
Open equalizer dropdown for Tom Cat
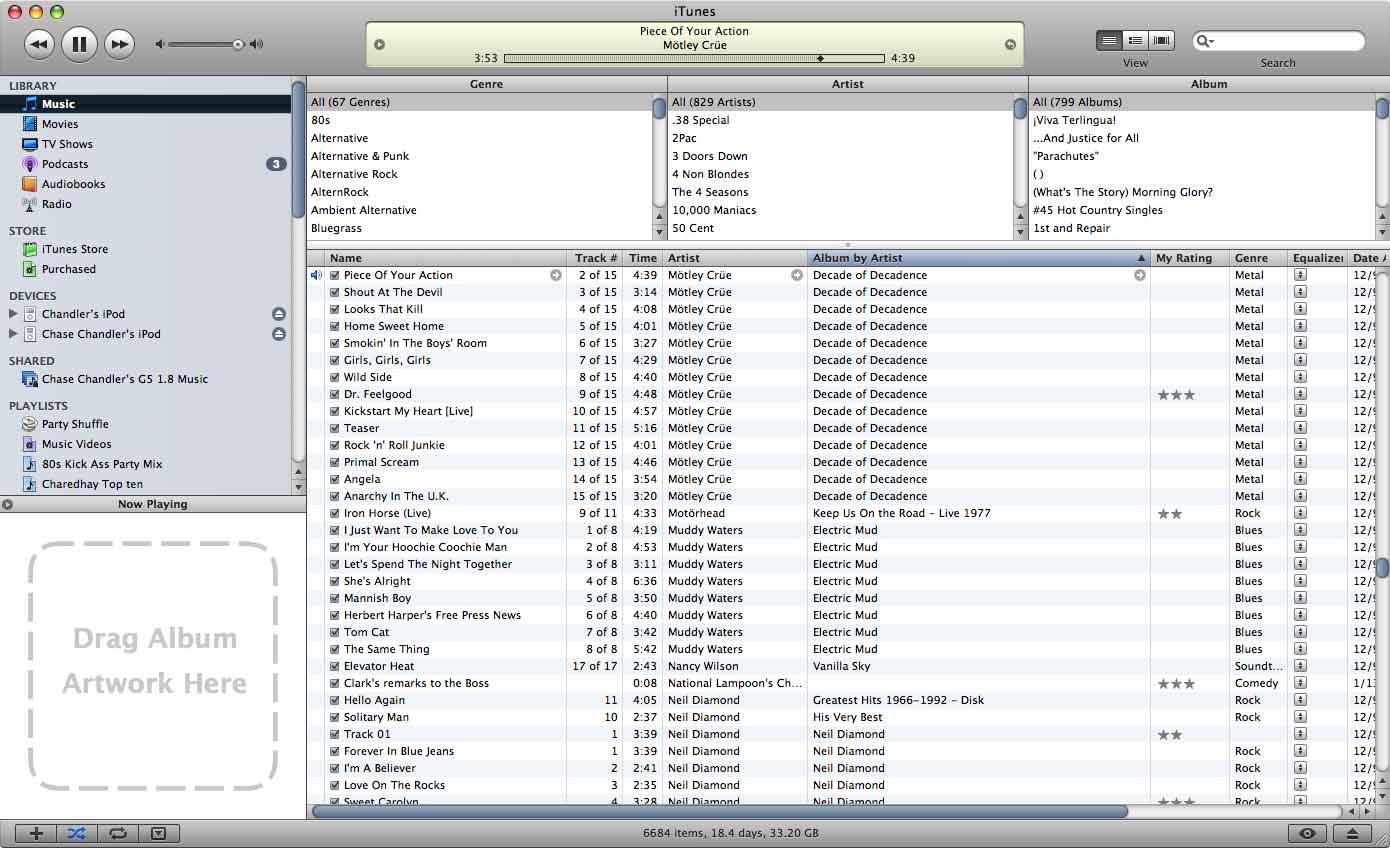pos(1300,632)
